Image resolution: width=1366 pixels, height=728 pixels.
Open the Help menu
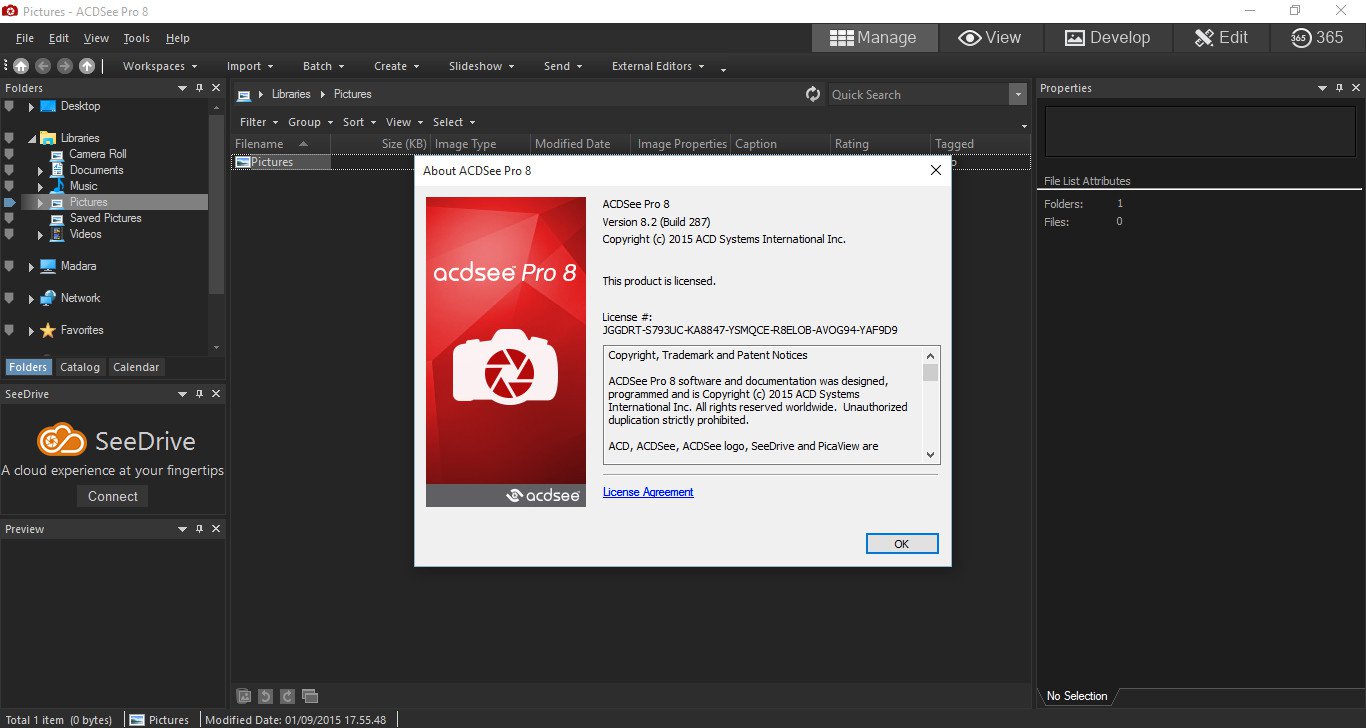click(x=178, y=38)
